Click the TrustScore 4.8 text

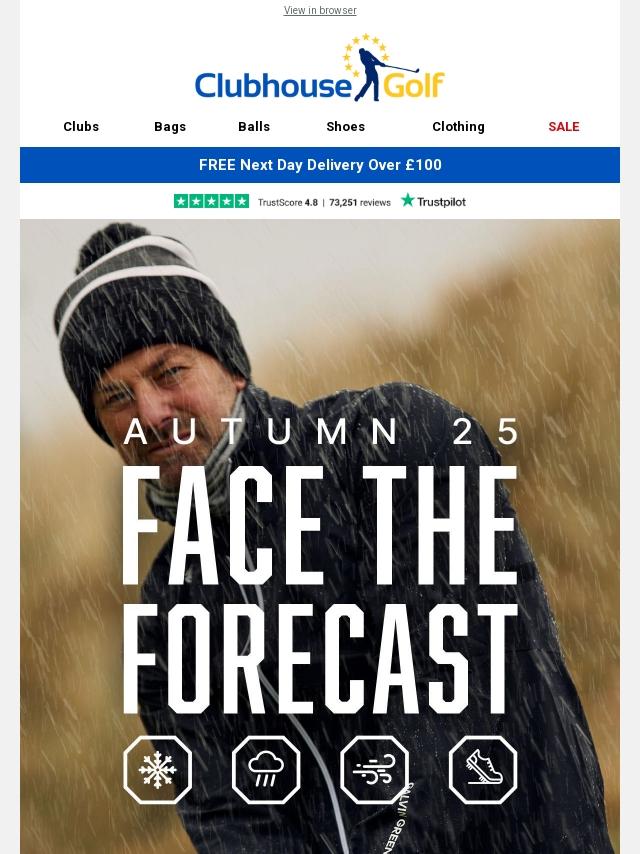click(288, 203)
